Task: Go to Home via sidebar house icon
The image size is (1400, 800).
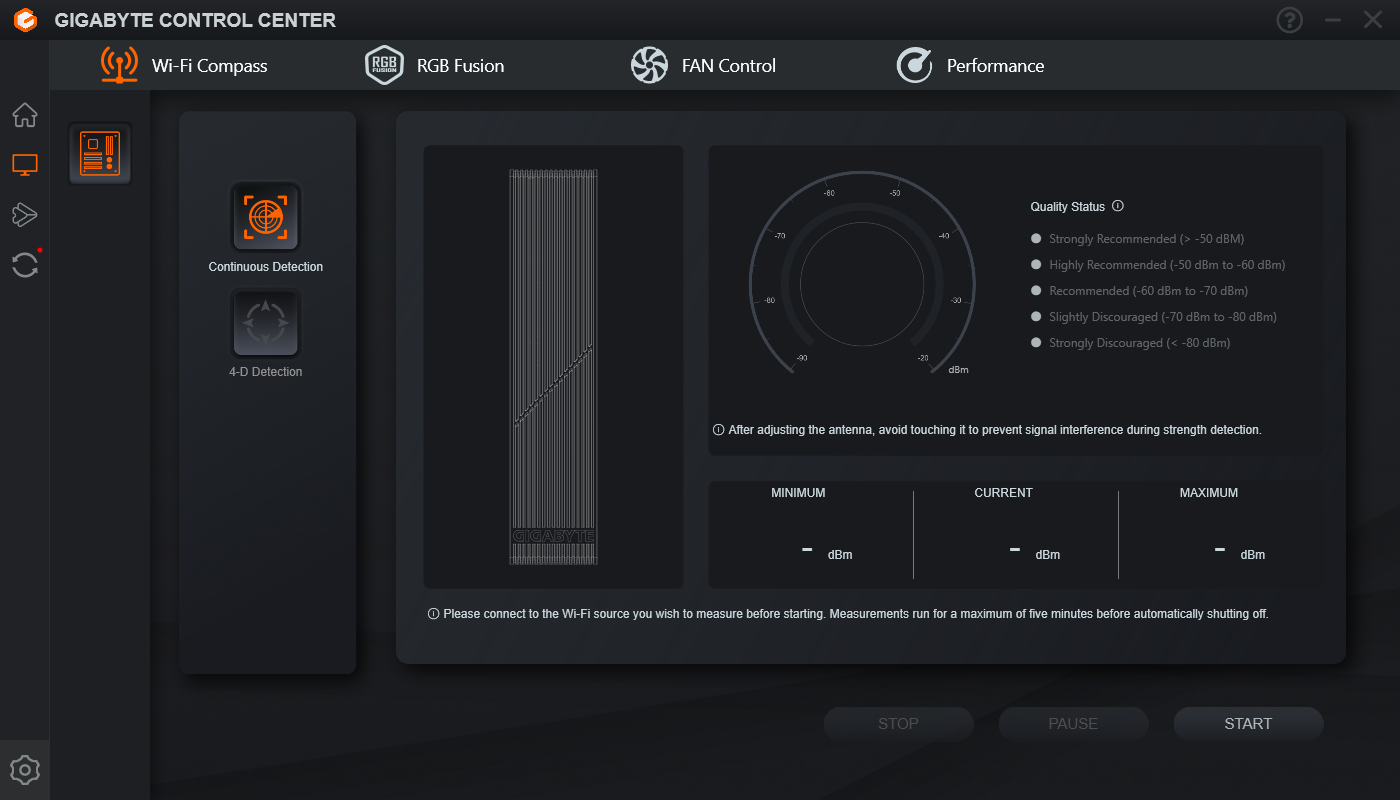Action: pyautogui.click(x=25, y=115)
